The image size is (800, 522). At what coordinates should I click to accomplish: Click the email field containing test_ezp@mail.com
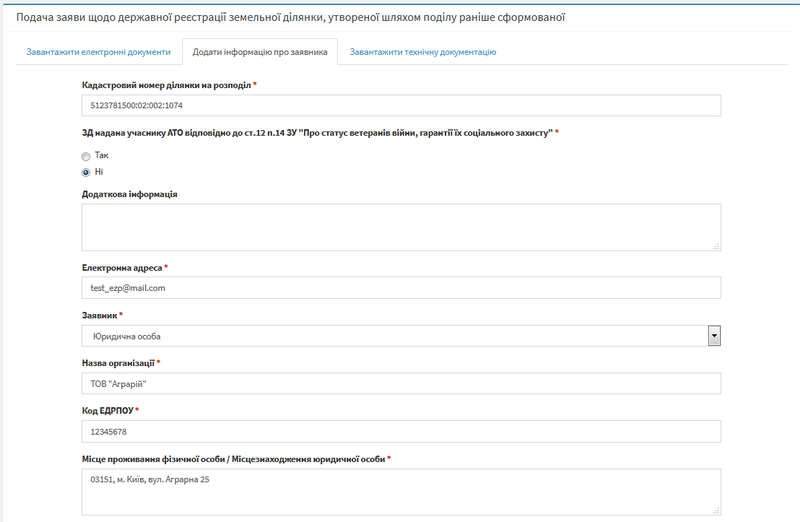(400, 288)
